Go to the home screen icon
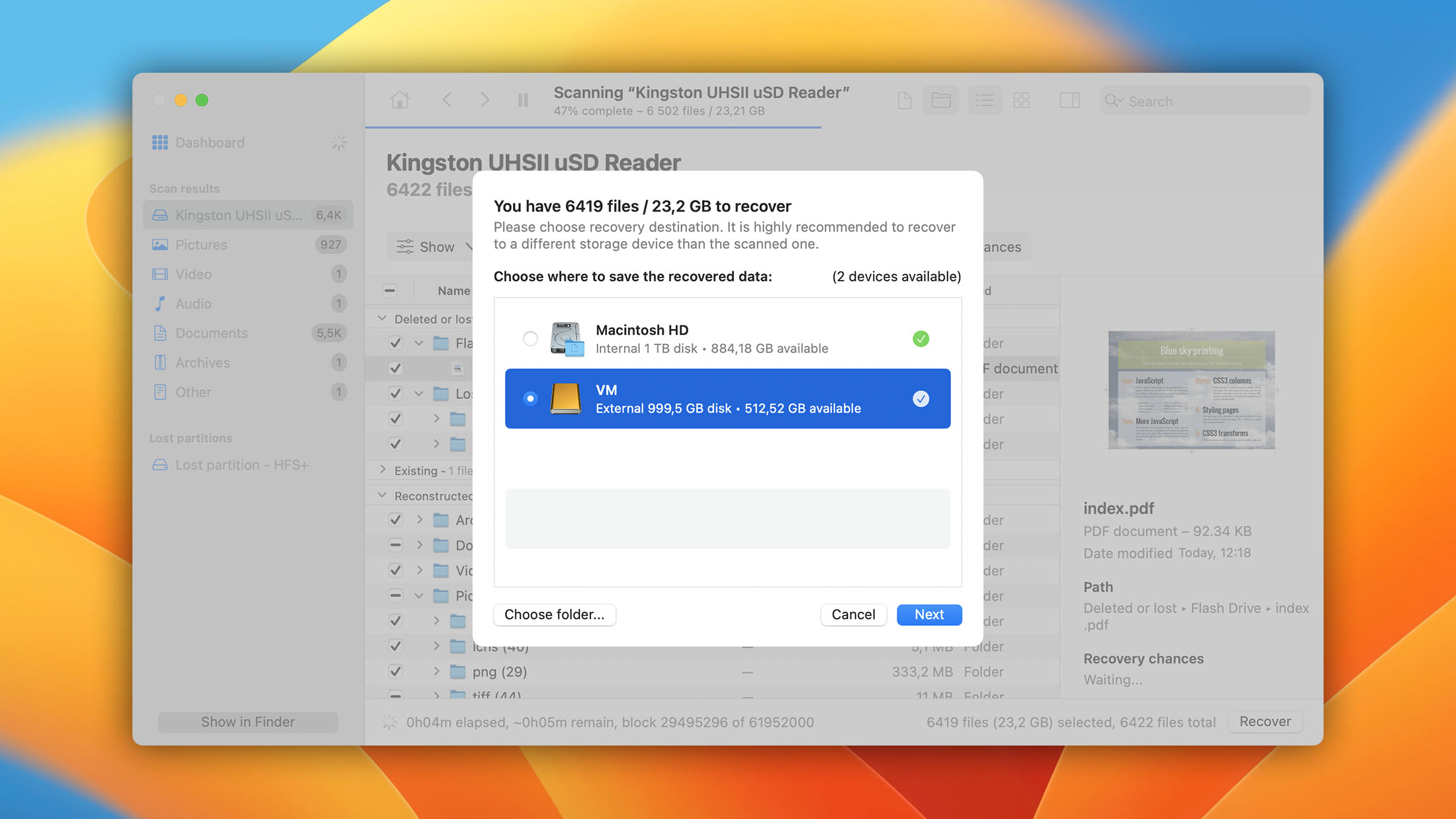Screen dimensions: 1456x819 400,100
